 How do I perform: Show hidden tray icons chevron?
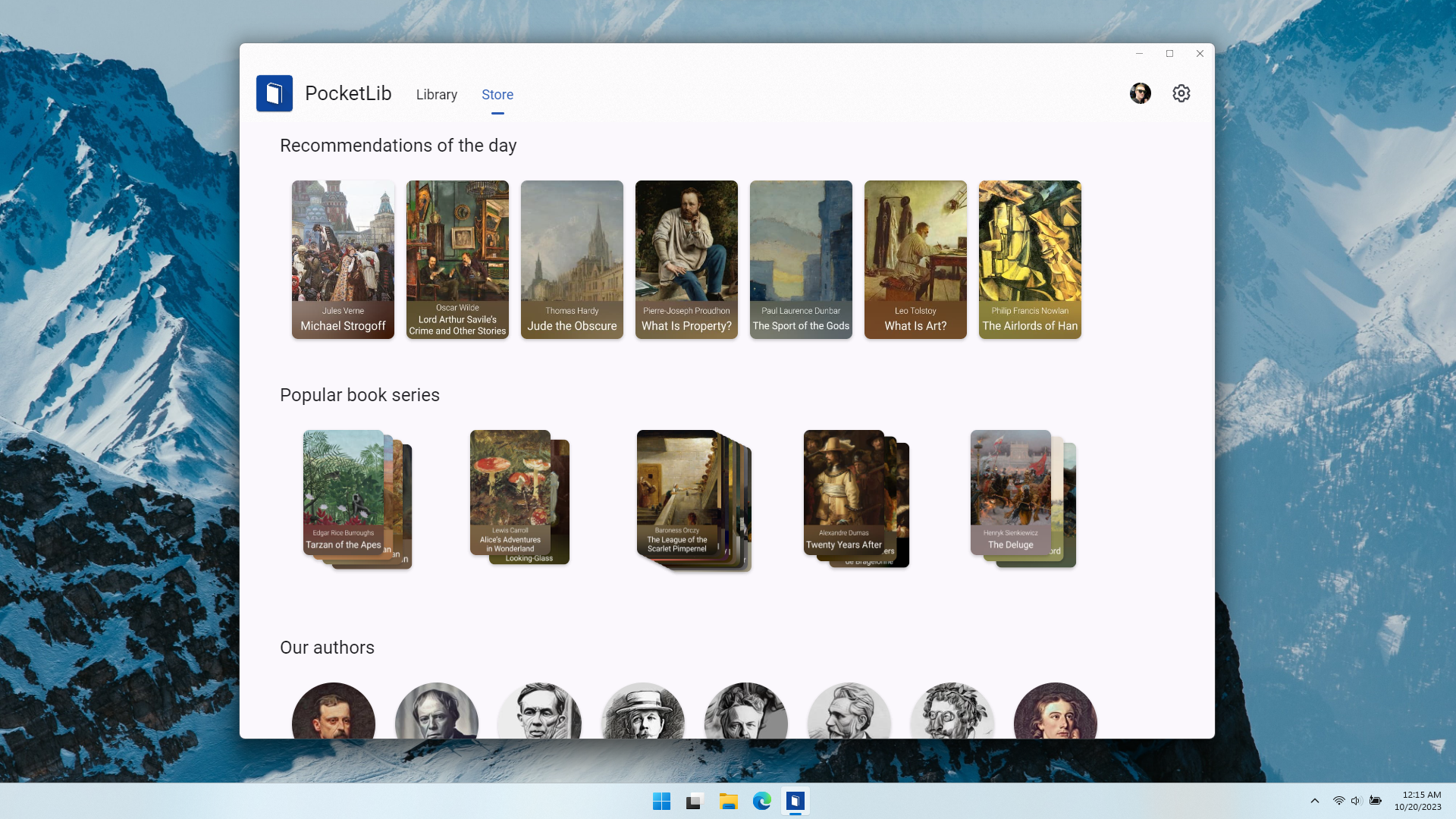click(x=1315, y=801)
